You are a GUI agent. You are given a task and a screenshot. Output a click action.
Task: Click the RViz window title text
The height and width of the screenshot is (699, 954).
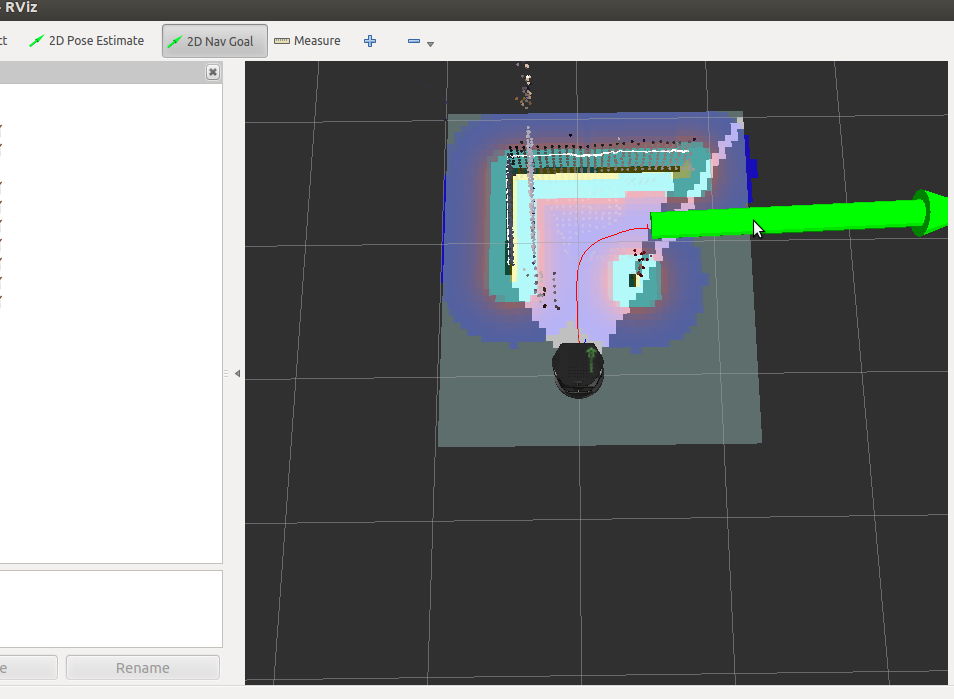click(19, 8)
